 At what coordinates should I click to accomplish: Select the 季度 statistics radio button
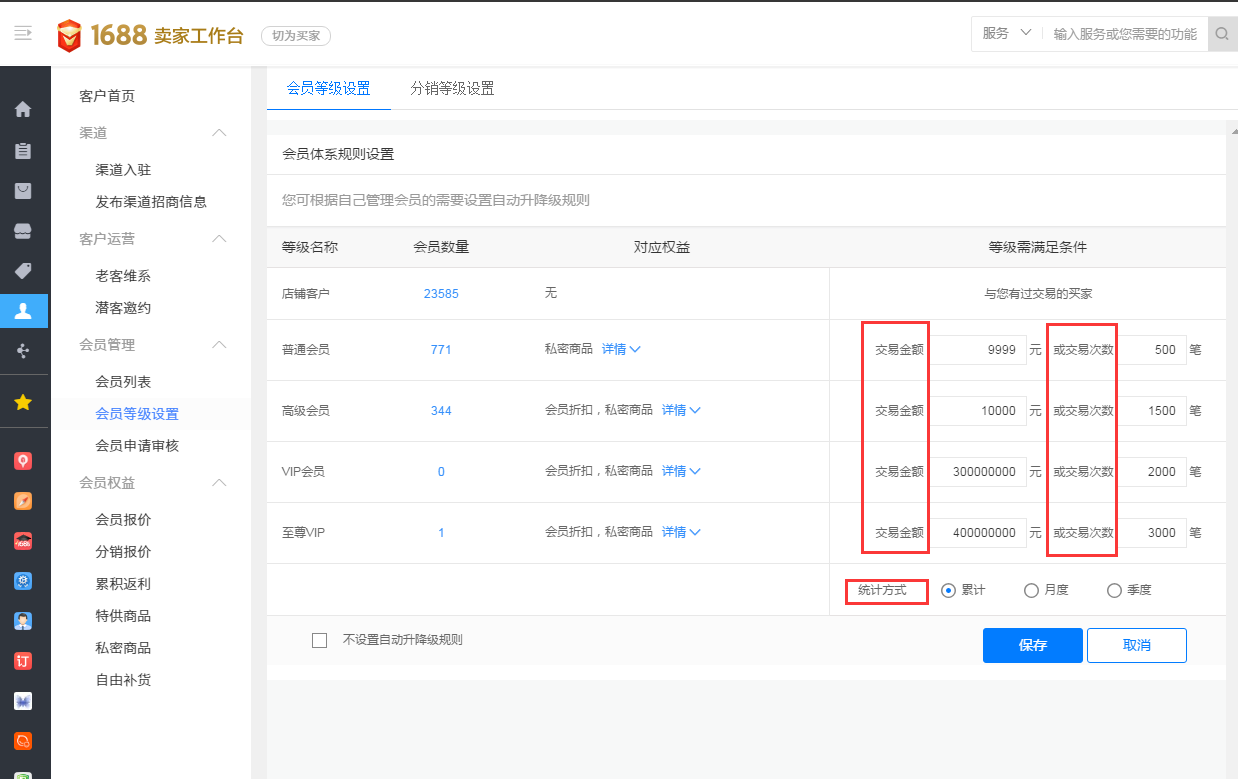point(1114,591)
